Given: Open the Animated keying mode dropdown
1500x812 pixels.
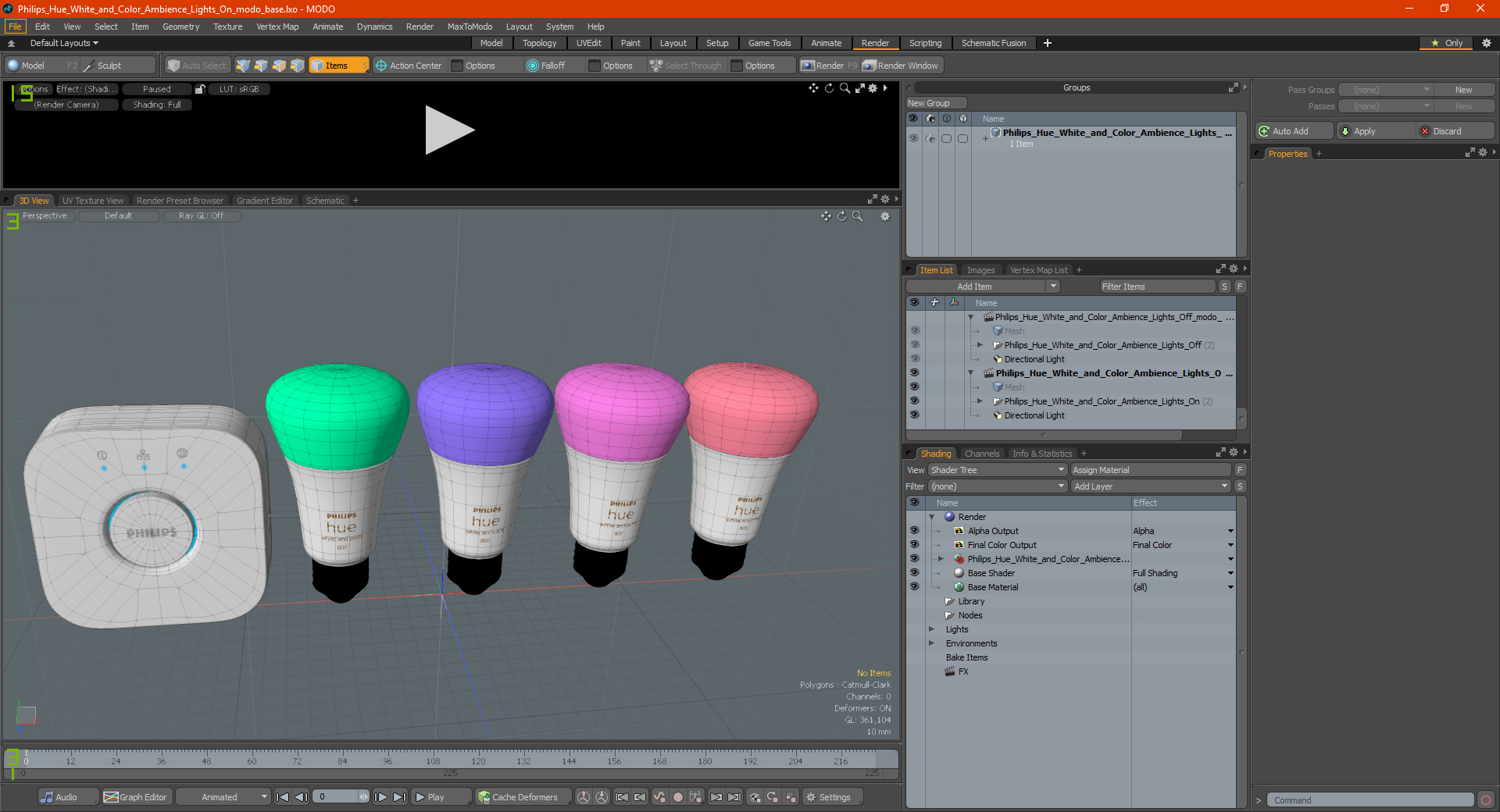Looking at the screenshot, I should (223, 797).
